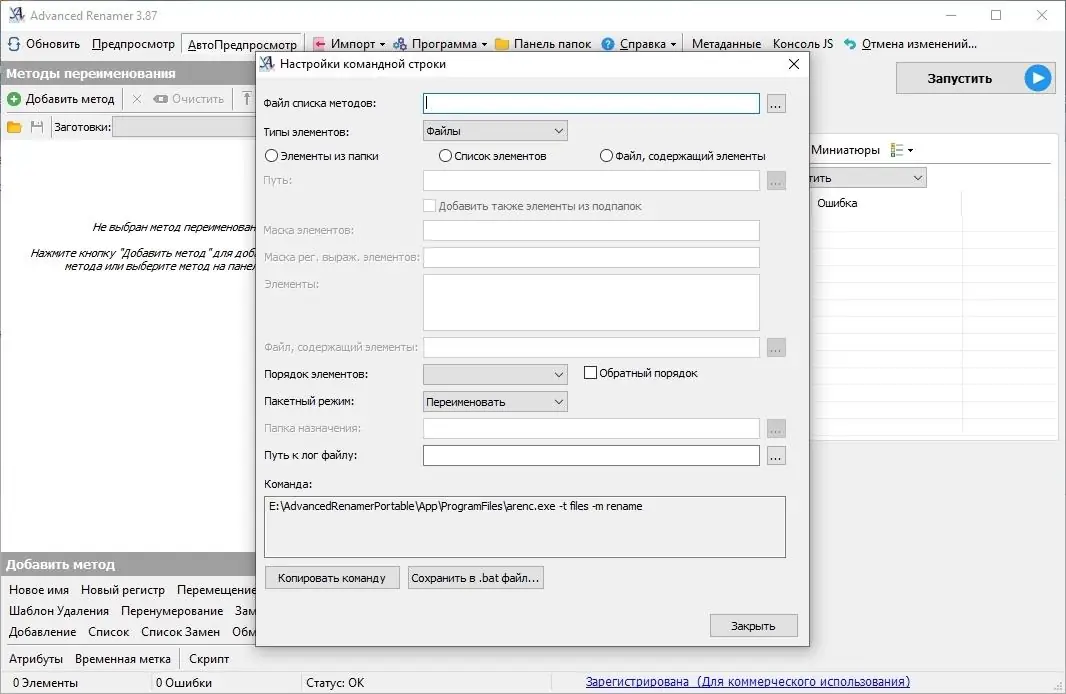Enable the Обратный порядок checkbox
The width and height of the screenshot is (1066, 694).
coord(589,373)
